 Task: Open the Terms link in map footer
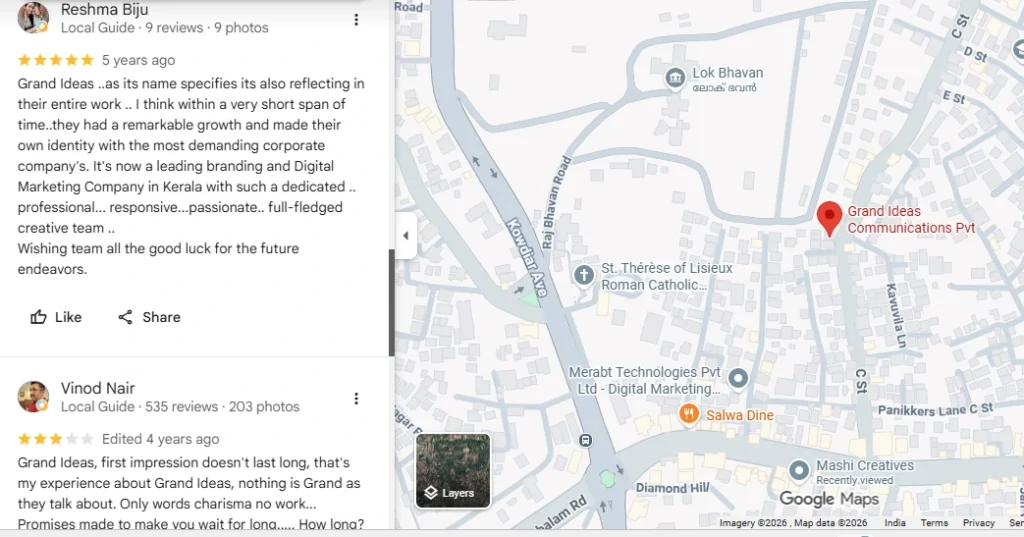[x=934, y=523]
